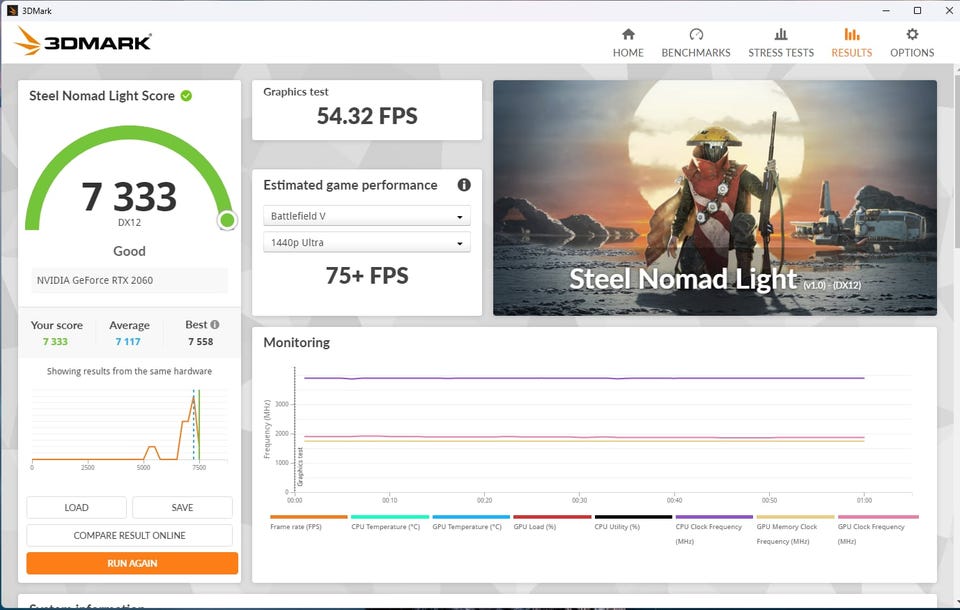Click the NVIDIA GeForce RTX 2060 field
The height and width of the screenshot is (610, 960).
pyautogui.click(x=129, y=280)
